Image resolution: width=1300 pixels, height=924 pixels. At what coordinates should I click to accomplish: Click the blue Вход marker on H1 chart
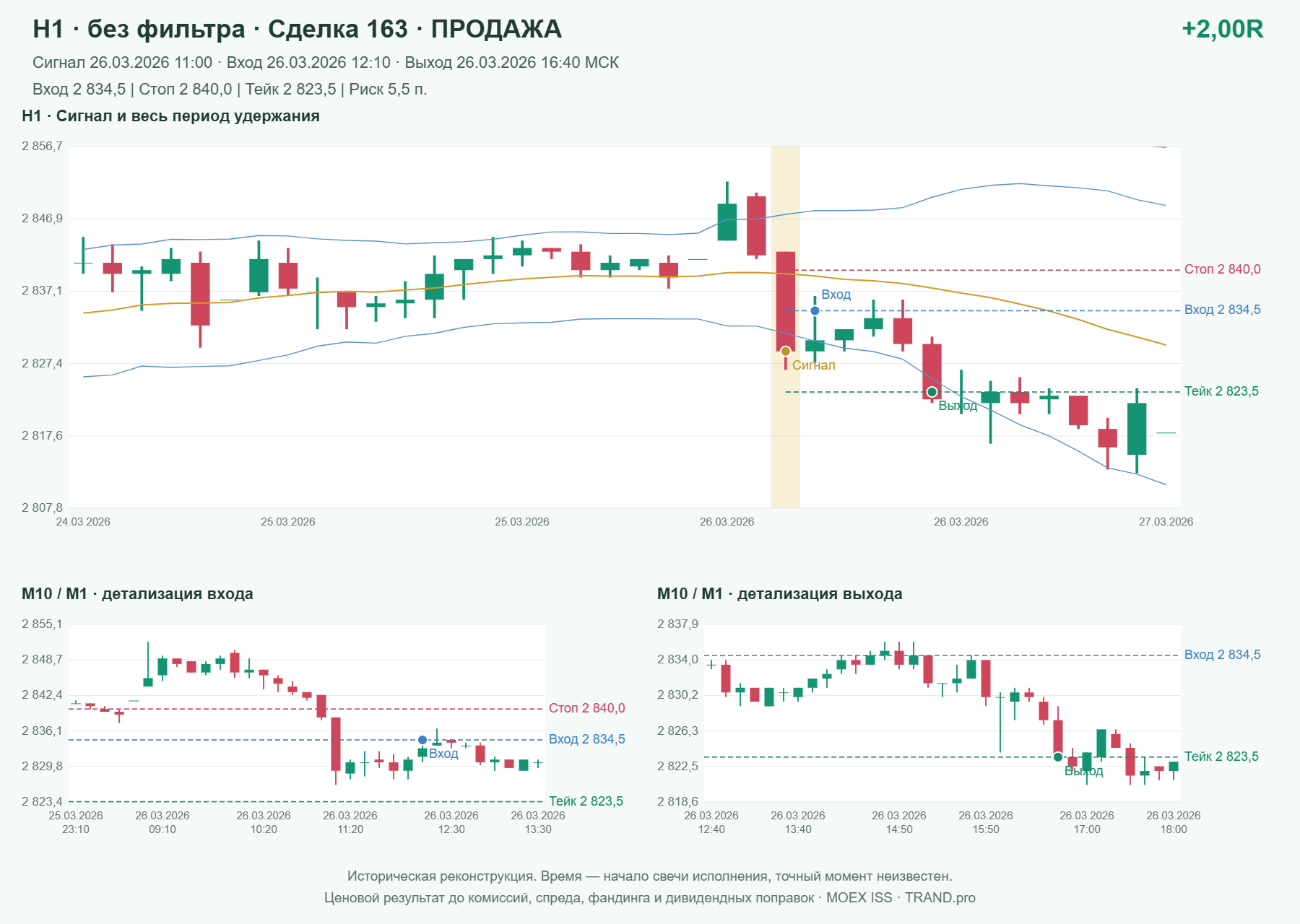click(815, 310)
